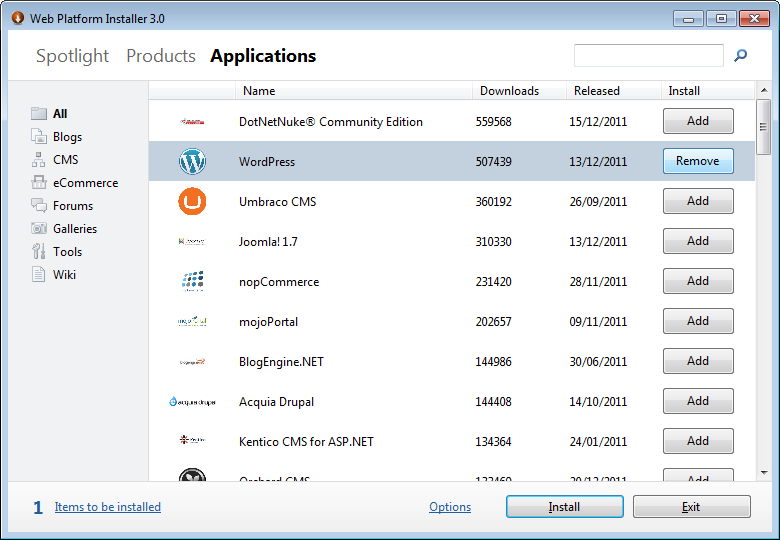Click the orange Umbraco CMS logo
780x540 pixels.
point(192,201)
